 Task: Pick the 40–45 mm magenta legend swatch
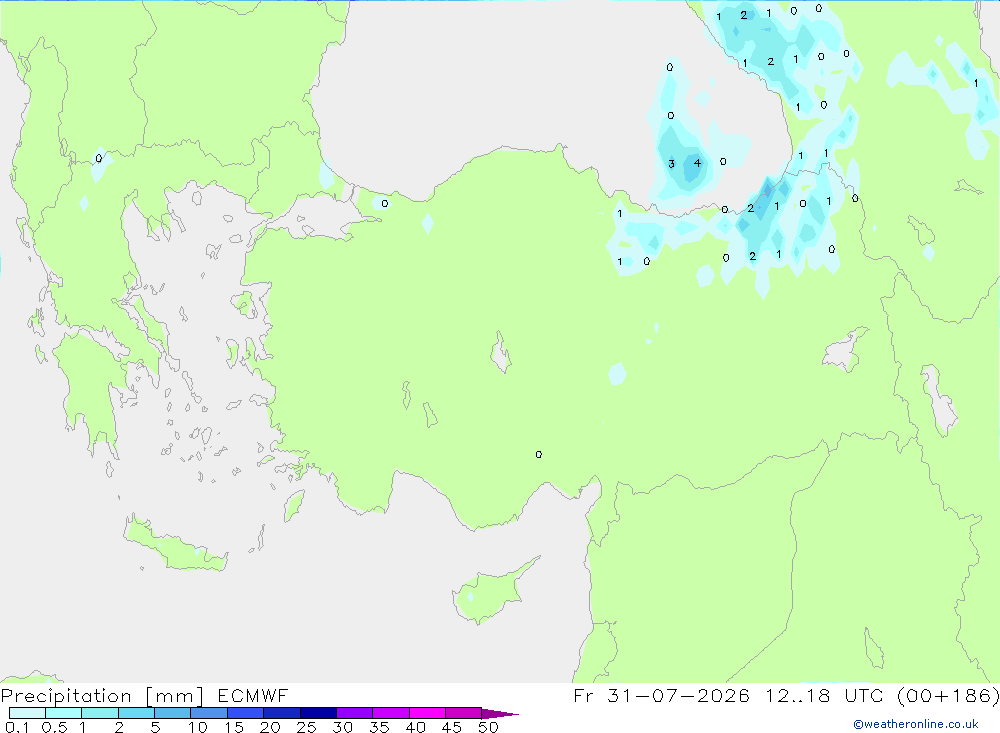(427, 713)
